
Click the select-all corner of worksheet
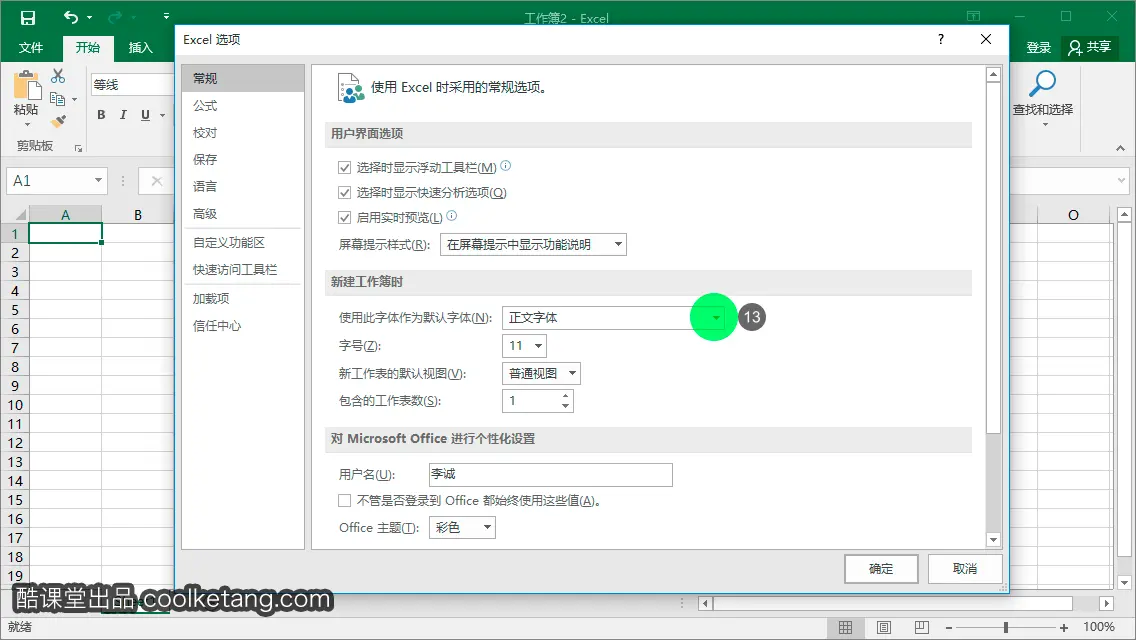click(x=20, y=215)
